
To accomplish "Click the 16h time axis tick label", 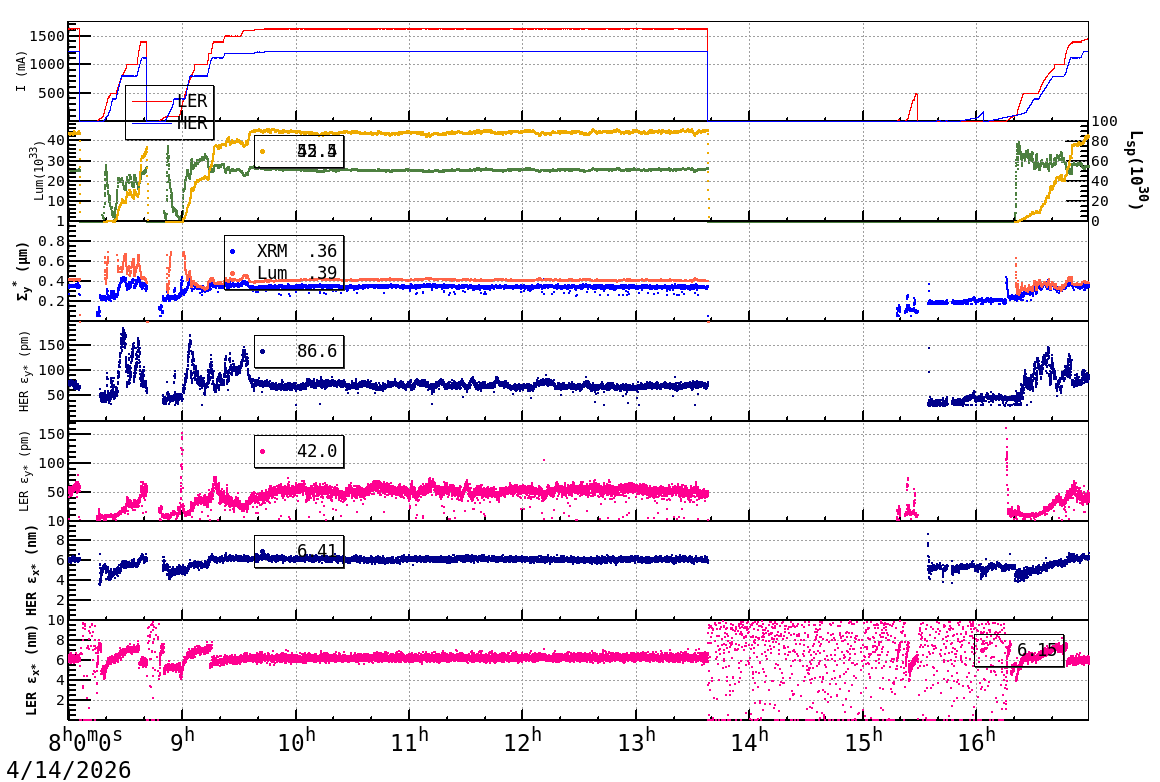I will click(976, 741).
